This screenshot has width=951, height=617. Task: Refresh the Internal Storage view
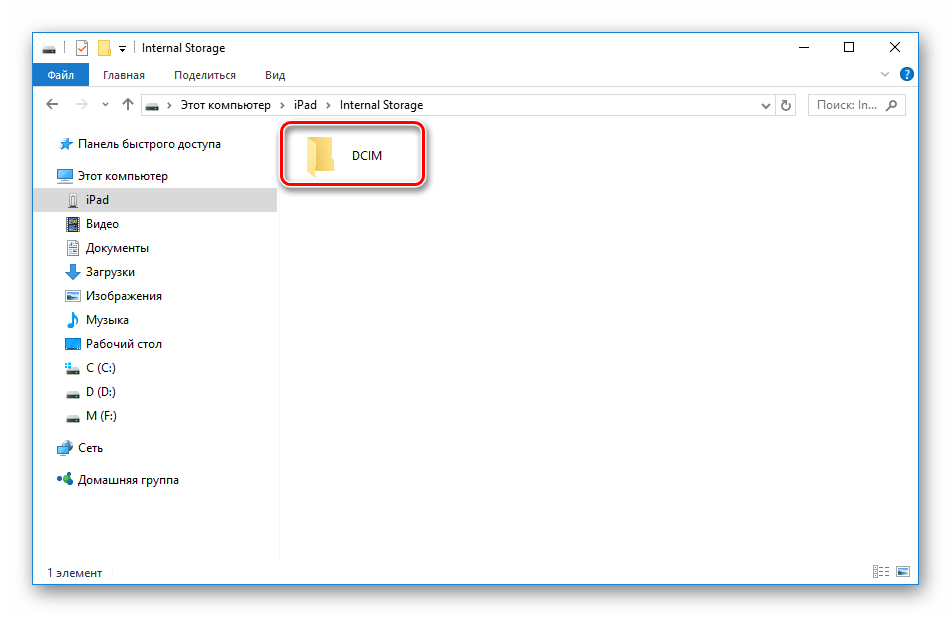coord(786,105)
